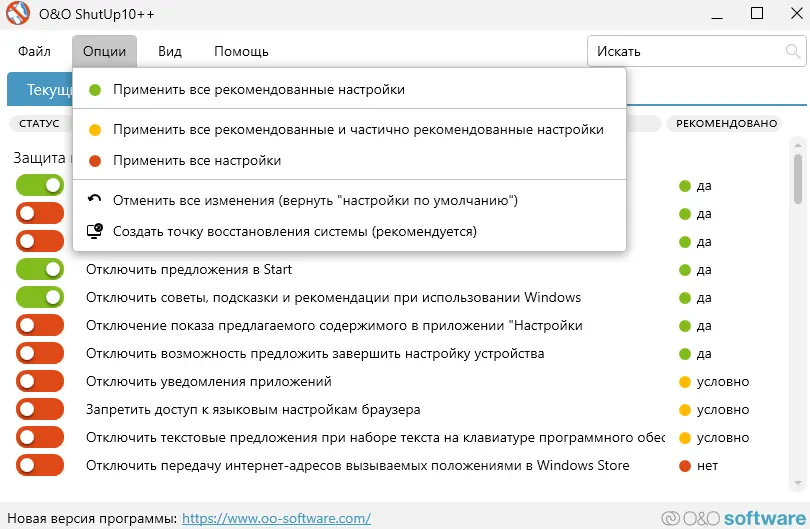Click the vertical scrollbar thumb

point(797,178)
